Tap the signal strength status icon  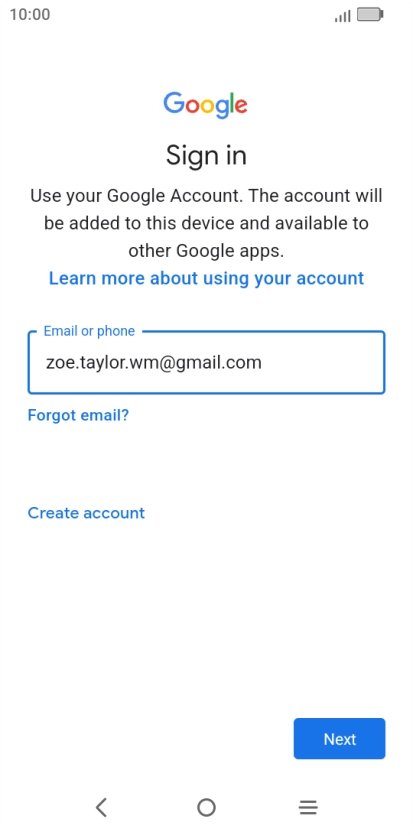(342, 15)
